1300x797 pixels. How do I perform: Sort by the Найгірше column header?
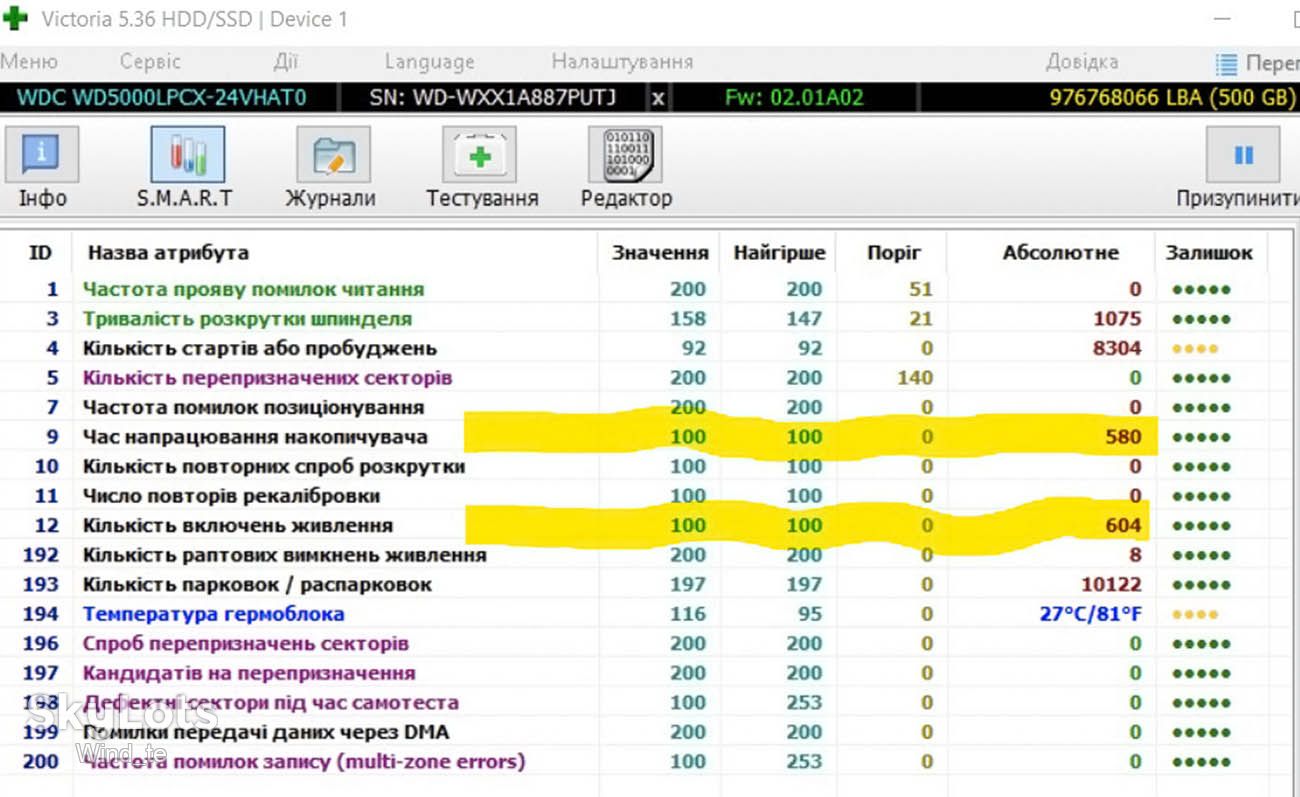(x=780, y=253)
